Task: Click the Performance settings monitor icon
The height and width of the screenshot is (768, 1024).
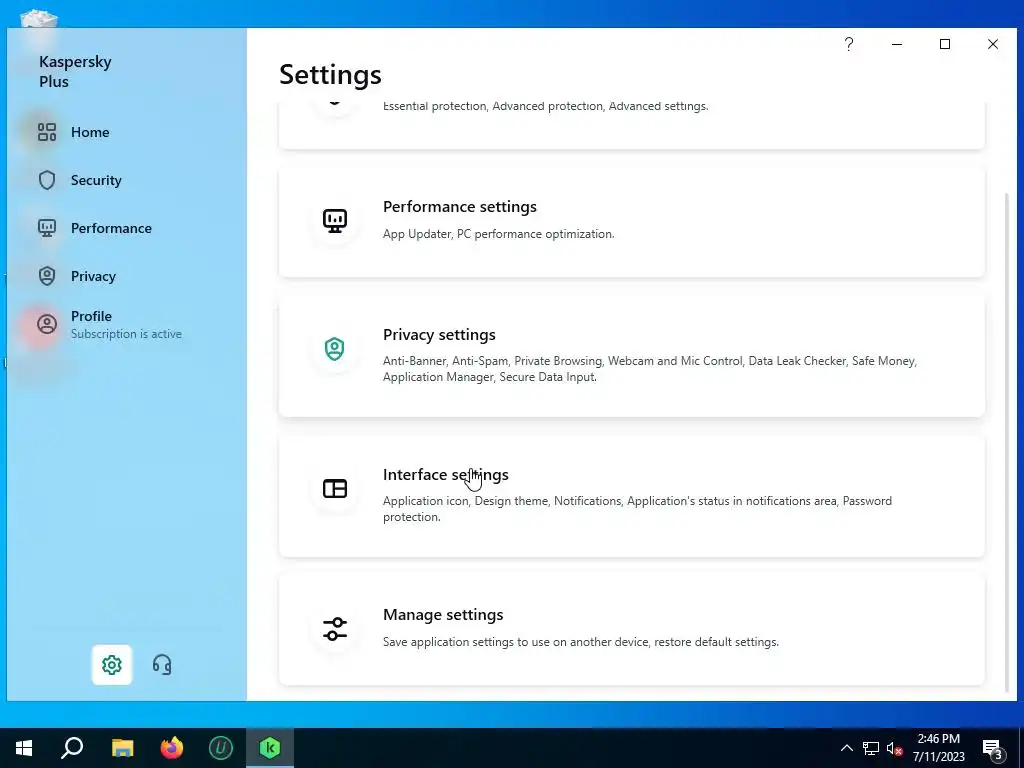Action: click(335, 221)
